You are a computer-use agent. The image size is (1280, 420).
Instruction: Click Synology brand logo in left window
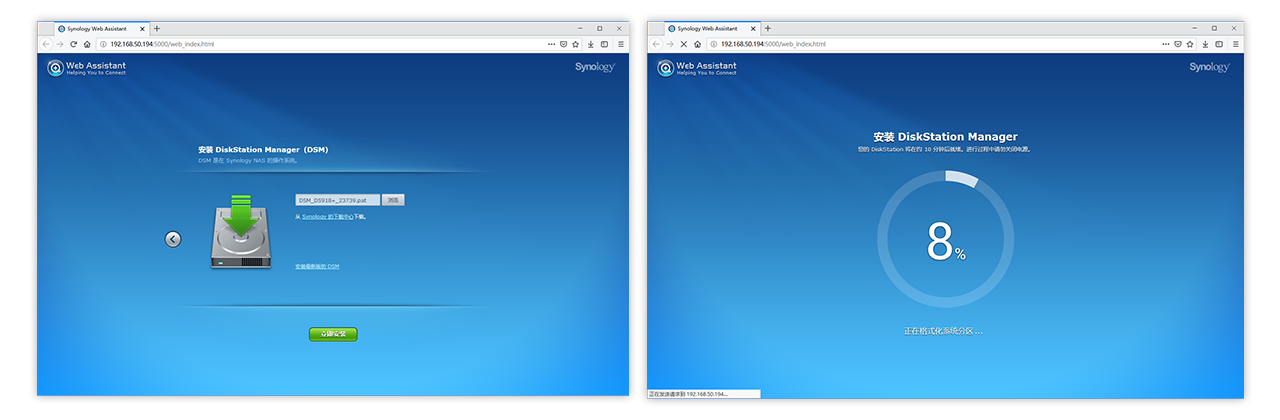596,67
